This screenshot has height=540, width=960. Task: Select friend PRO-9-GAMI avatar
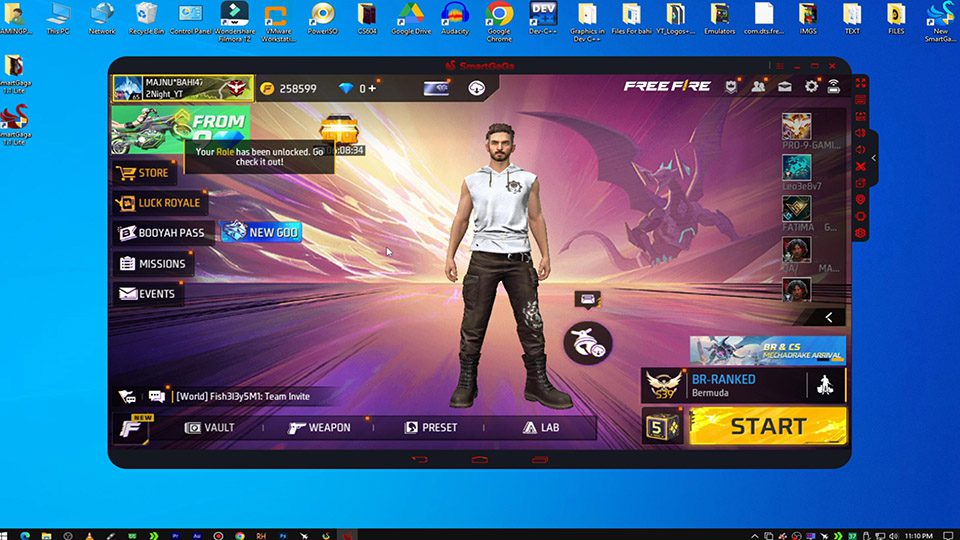pyautogui.click(x=797, y=127)
